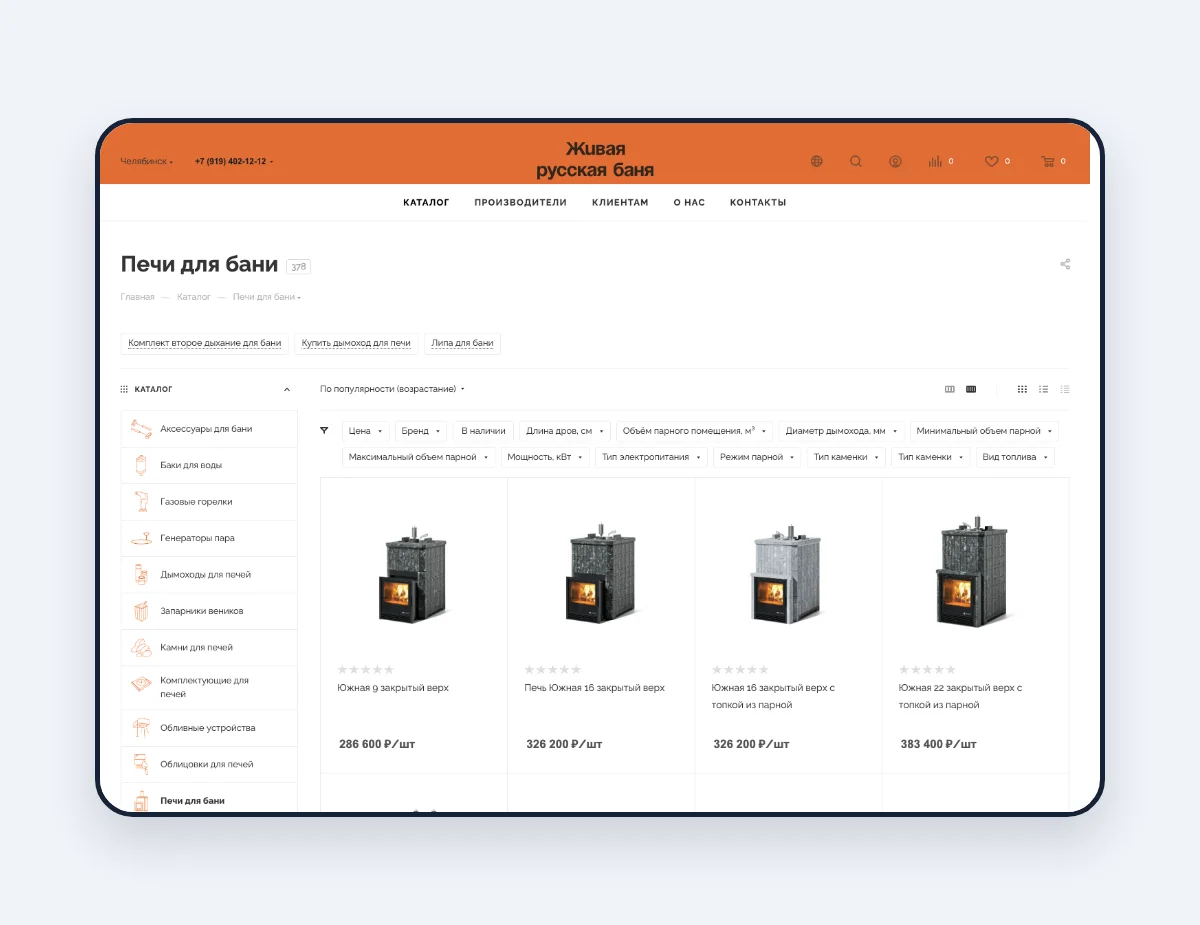The width and height of the screenshot is (1200, 925).
Task: Switch to list view layout
Action: [1043, 389]
